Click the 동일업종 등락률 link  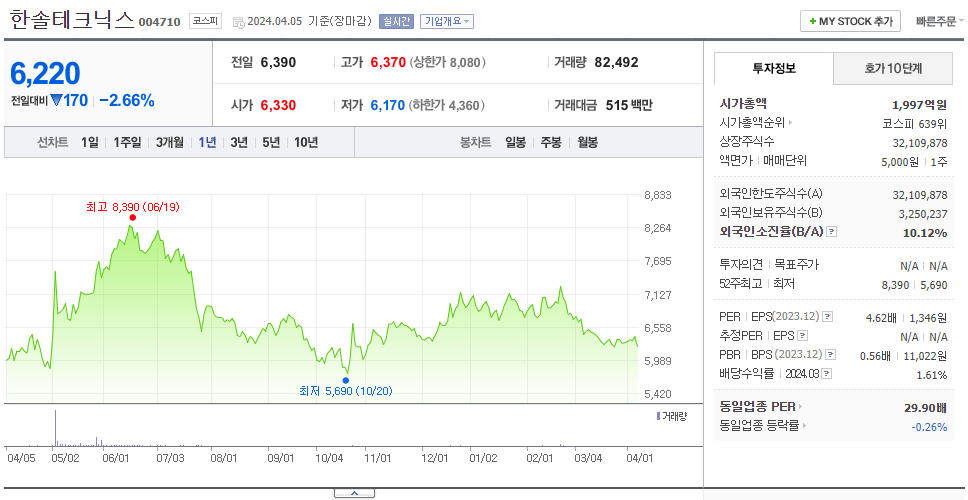coord(759,426)
